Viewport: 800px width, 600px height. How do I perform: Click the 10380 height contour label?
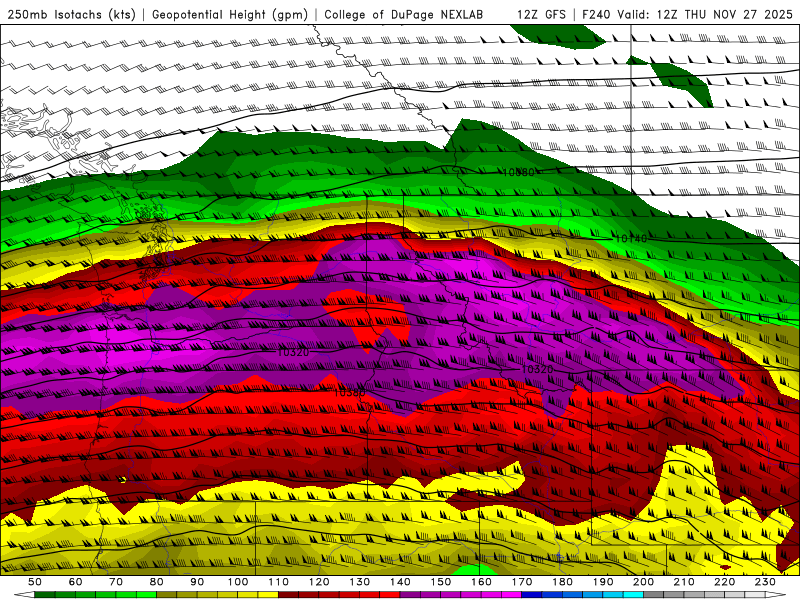pos(349,393)
